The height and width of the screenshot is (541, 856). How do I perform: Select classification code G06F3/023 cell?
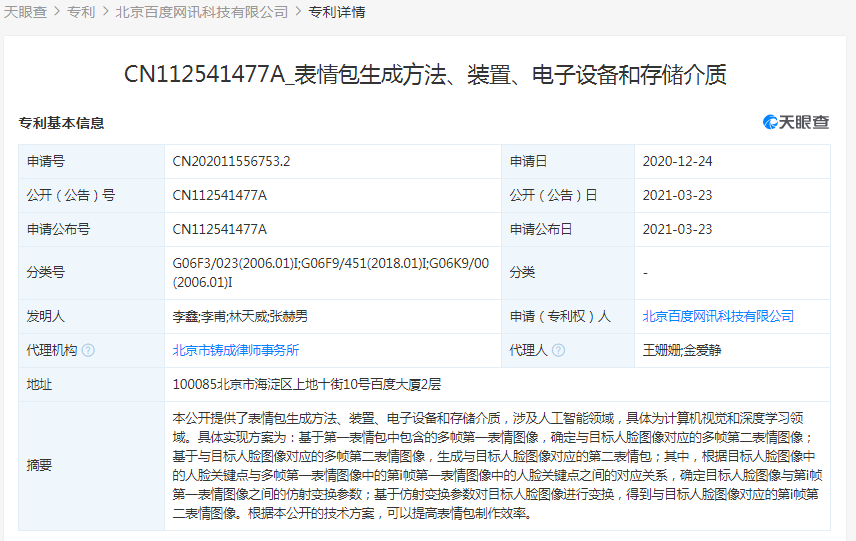click(x=331, y=272)
